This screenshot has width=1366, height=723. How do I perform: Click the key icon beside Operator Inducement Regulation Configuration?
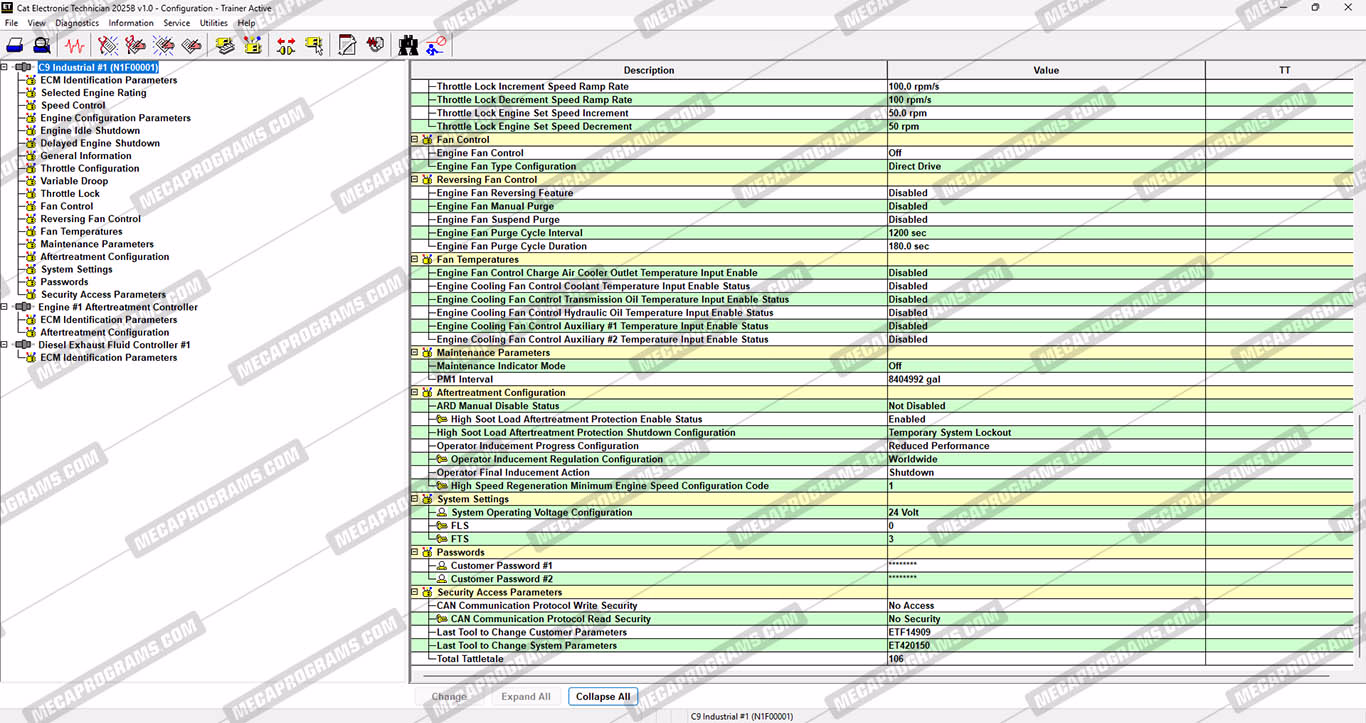(x=443, y=460)
